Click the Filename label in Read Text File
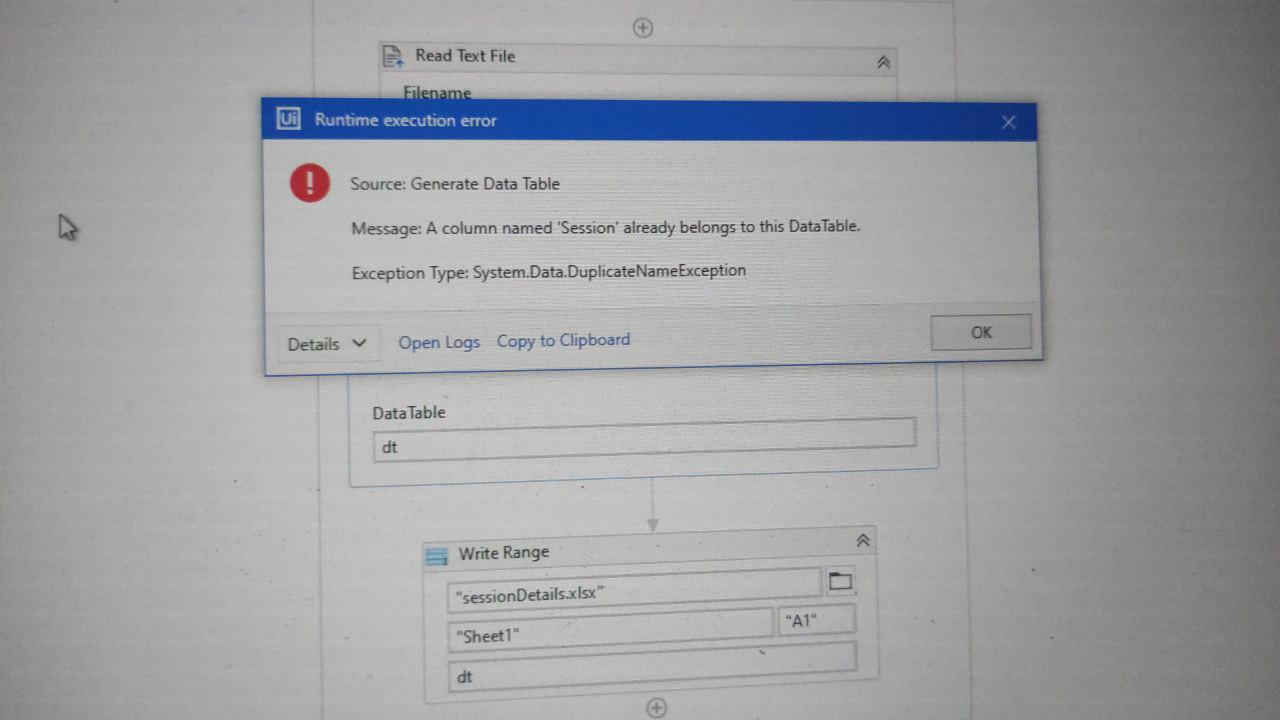 click(x=437, y=93)
